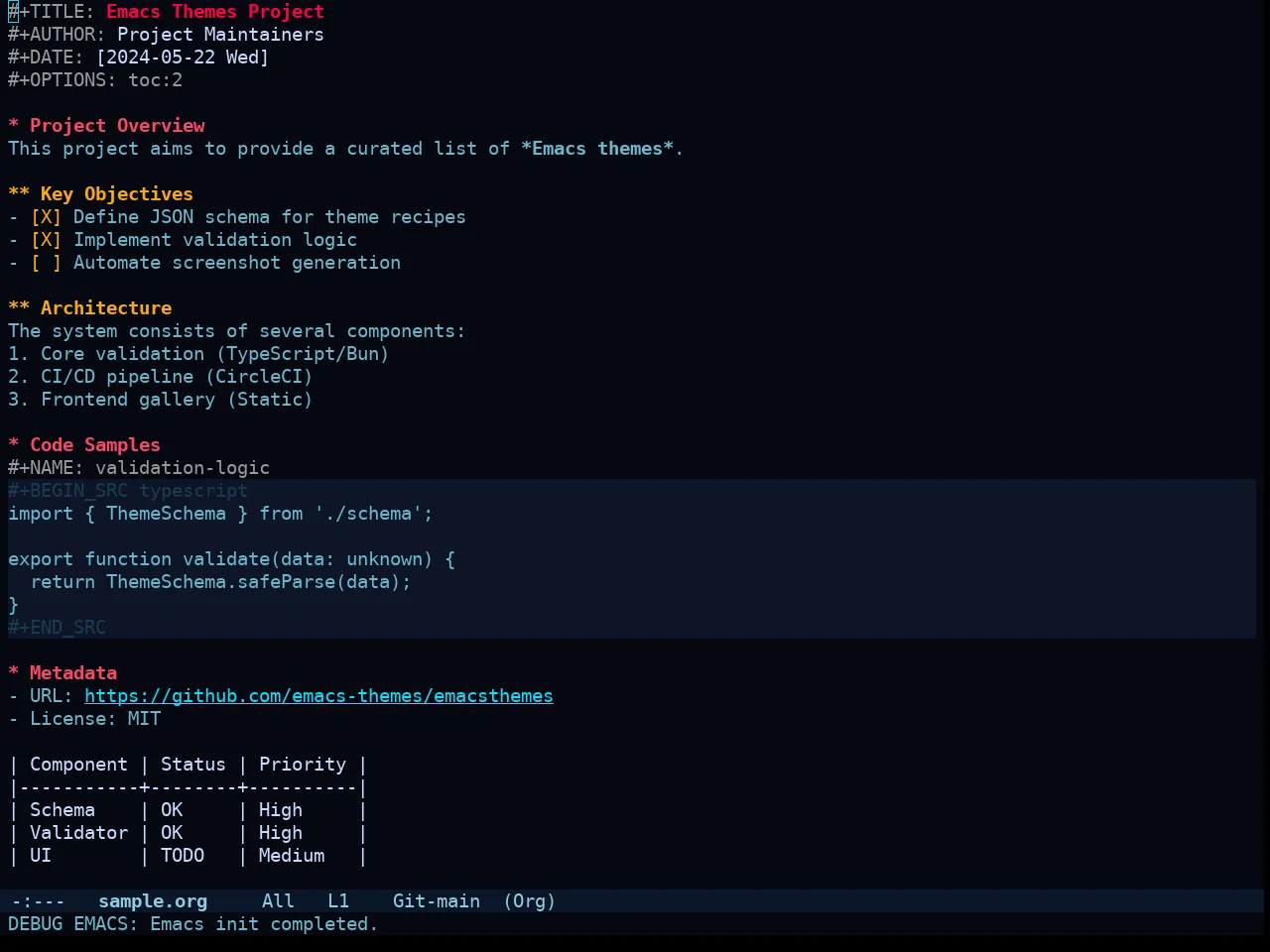1270x952 pixels.
Task: Click the bold '*Emacs themes*' text
Action: click(x=597, y=149)
